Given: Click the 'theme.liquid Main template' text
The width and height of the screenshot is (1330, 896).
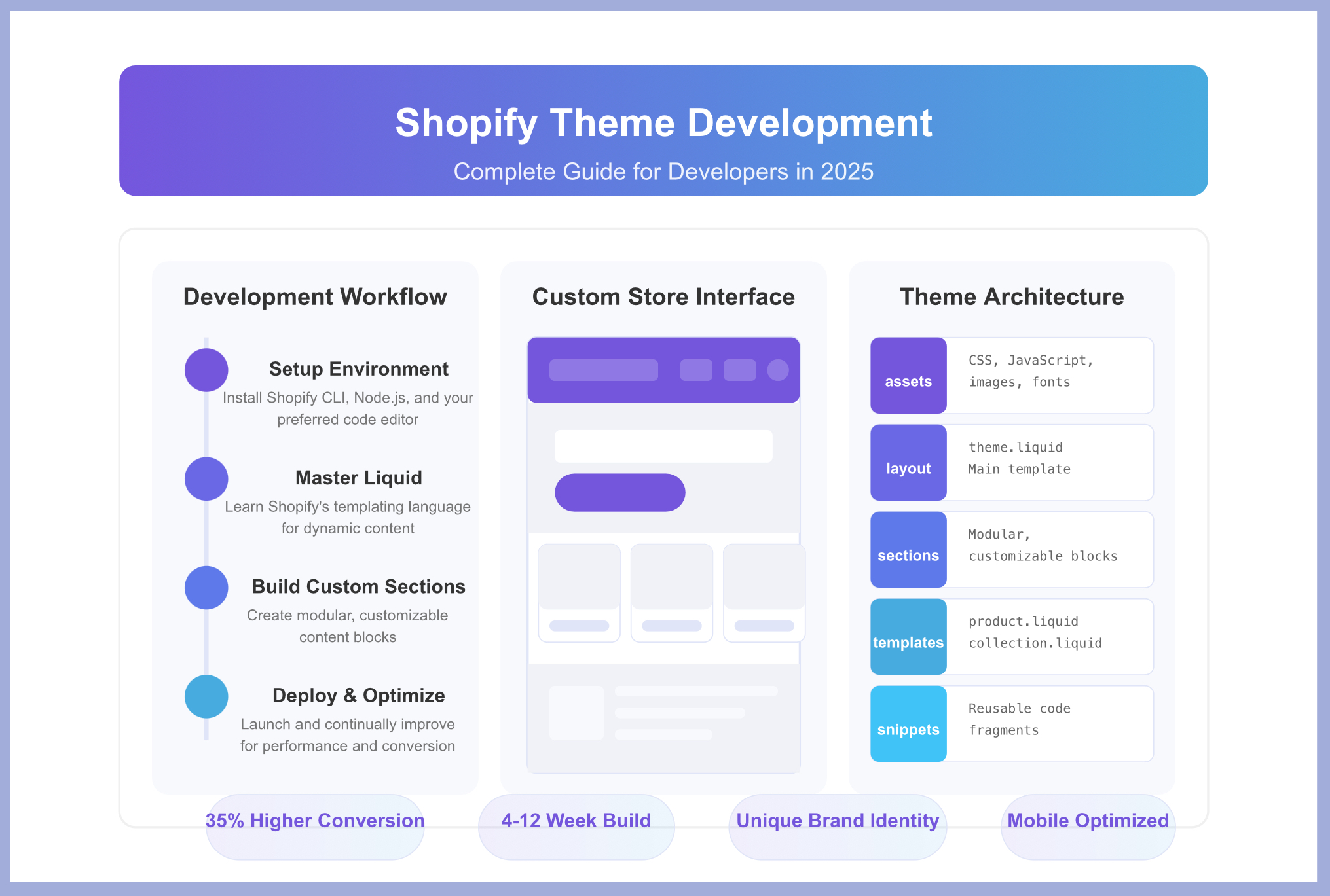Looking at the screenshot, I should [1020, 458].
